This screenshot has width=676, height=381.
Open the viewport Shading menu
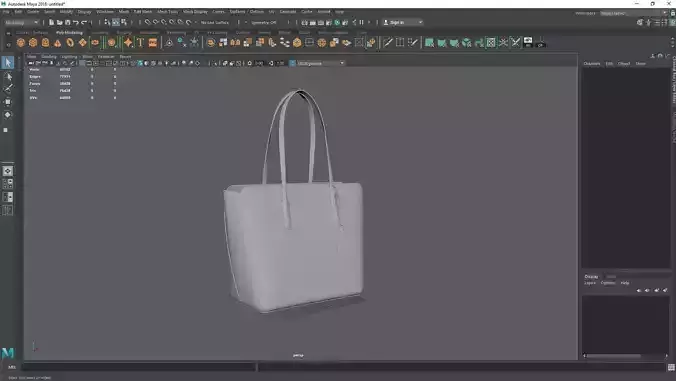pos(49,56)
